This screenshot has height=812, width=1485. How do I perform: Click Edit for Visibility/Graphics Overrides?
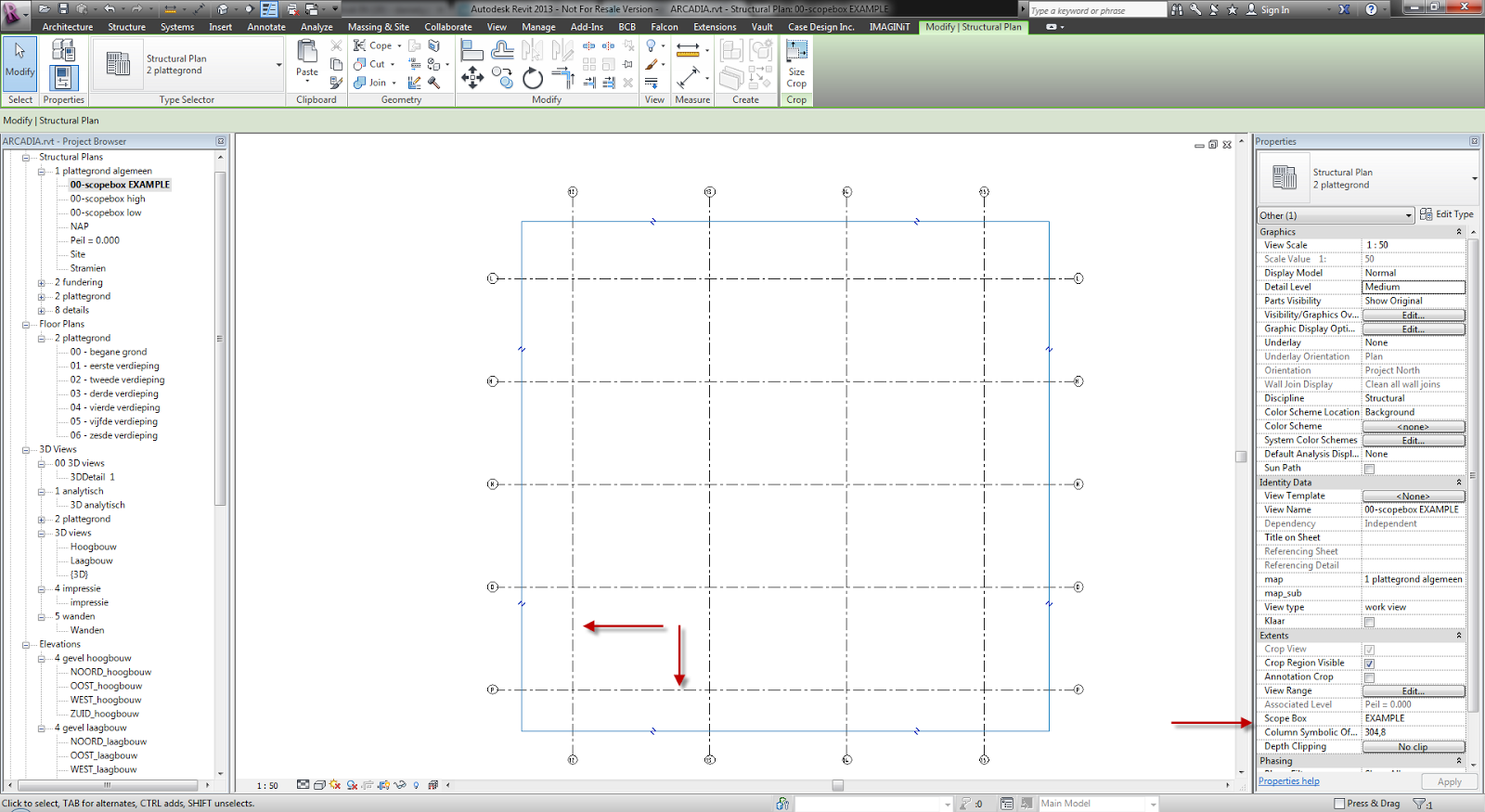click(x=1414, y=316)
